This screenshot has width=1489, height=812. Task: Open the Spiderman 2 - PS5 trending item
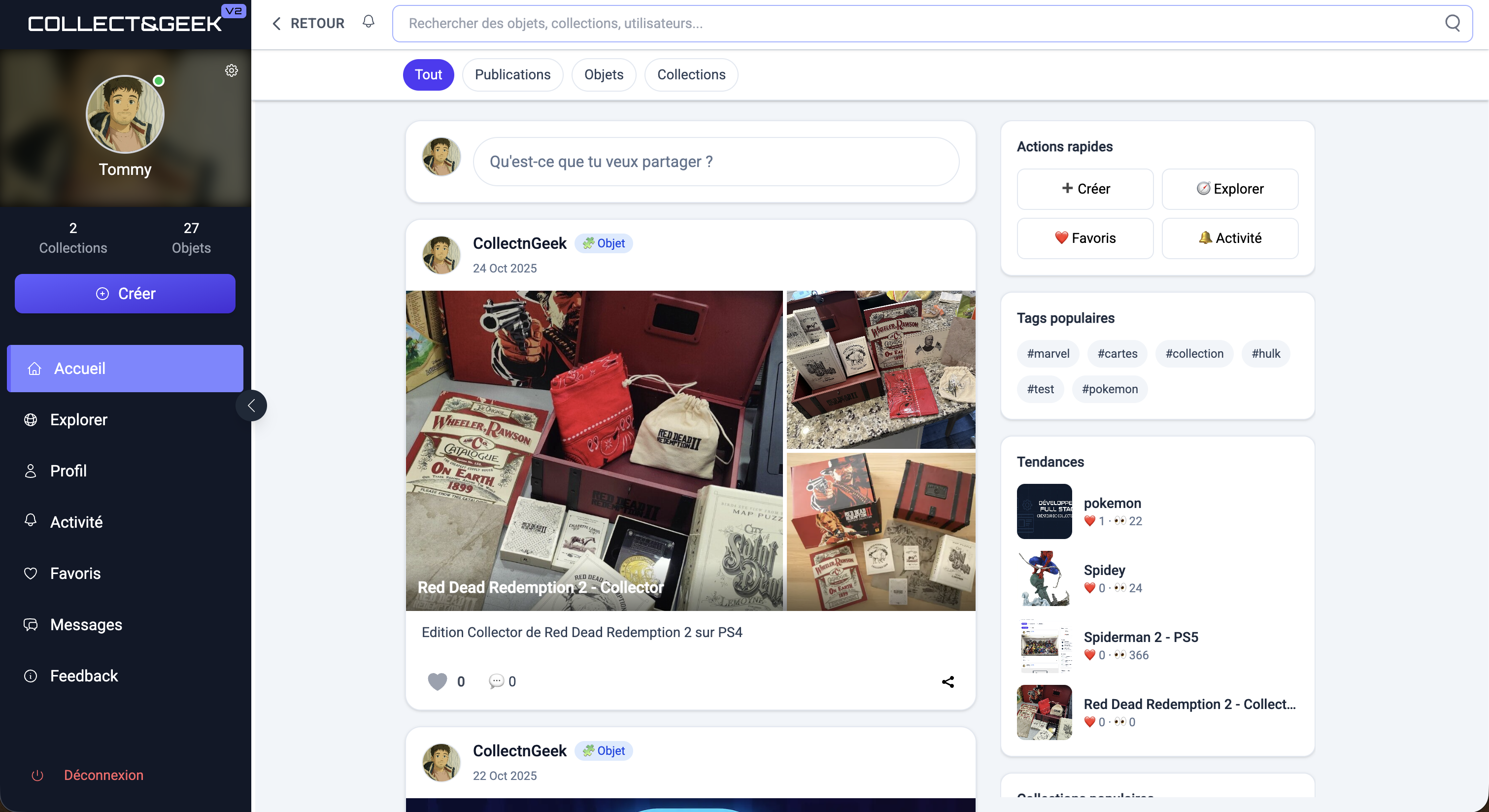1140,637
